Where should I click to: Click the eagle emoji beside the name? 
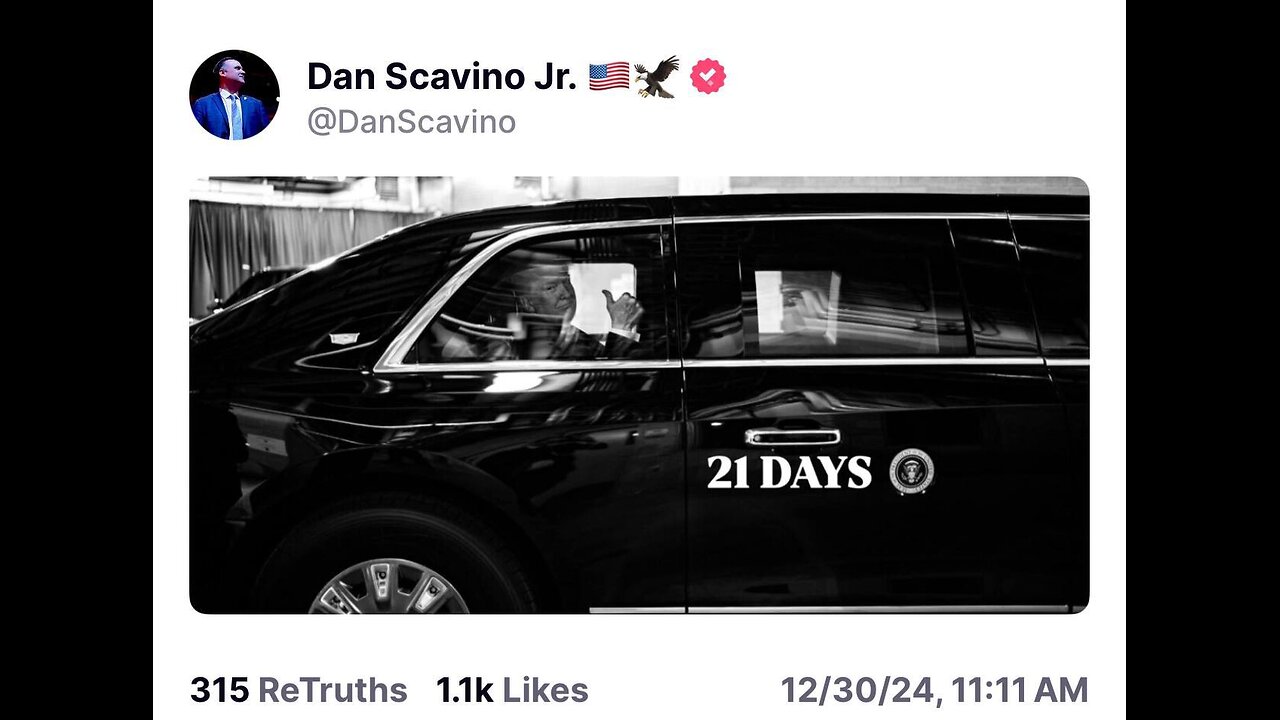pos(657,77)
